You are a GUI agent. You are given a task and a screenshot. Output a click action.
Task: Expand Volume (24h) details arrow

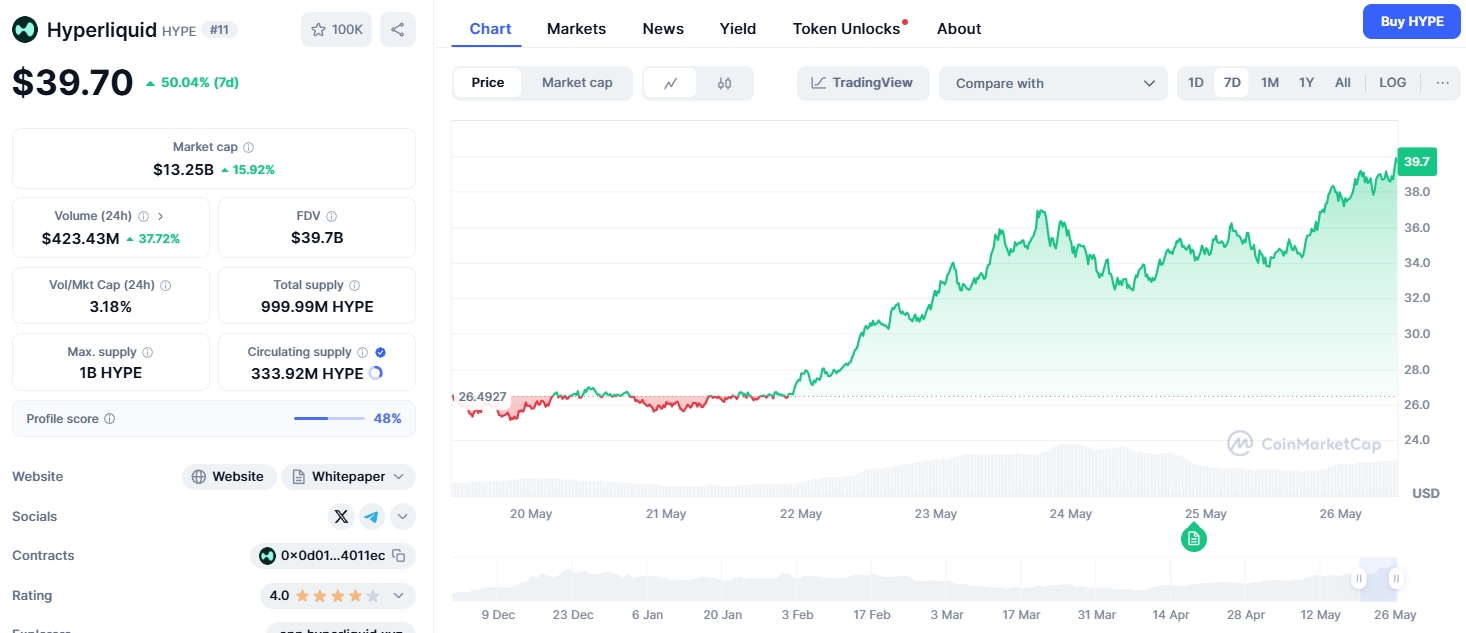(161, 216)
